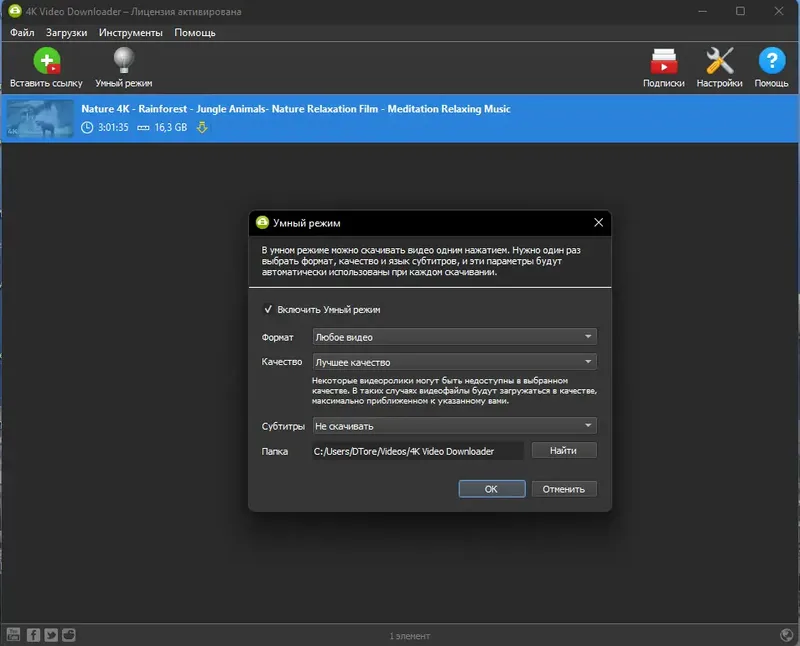This screenshot has width=800, height=646.
Task: Open the Формат dropdown
Action: 454,337
